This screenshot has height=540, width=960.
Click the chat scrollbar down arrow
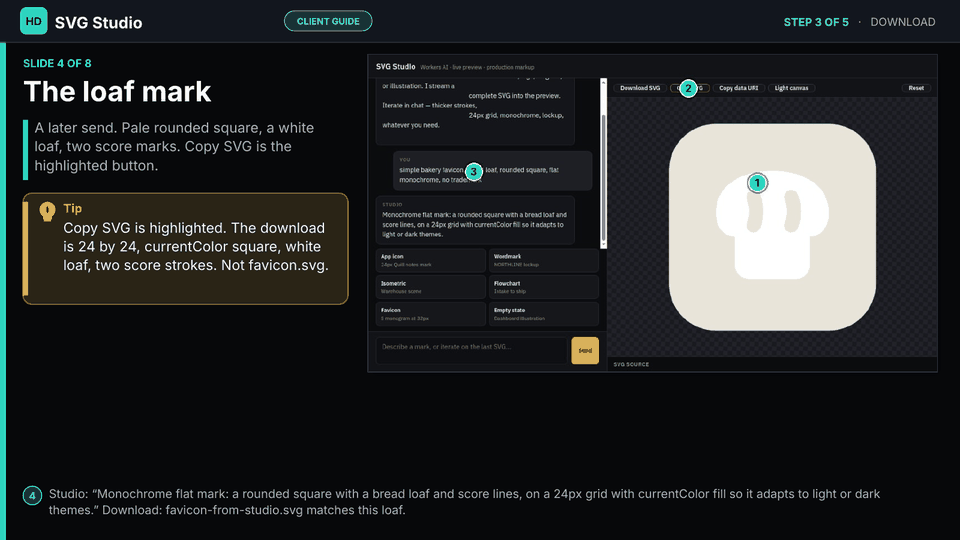[x=604, y=245]
